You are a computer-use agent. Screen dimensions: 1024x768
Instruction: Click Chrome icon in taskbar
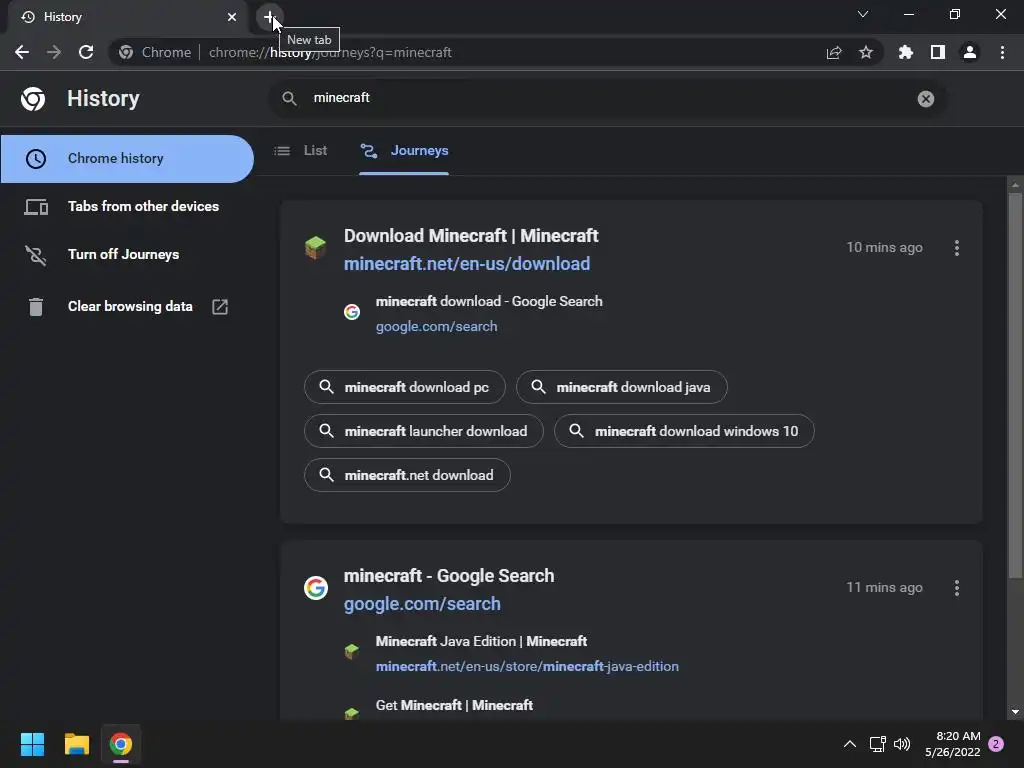point(121,744)
